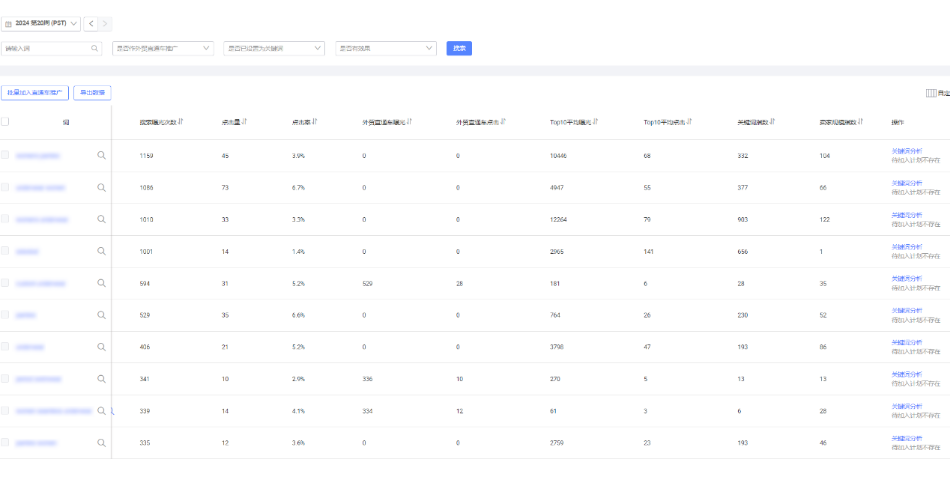Open the custom columns icon at top right
Screen dimensions: 950x486
[931, 93]
